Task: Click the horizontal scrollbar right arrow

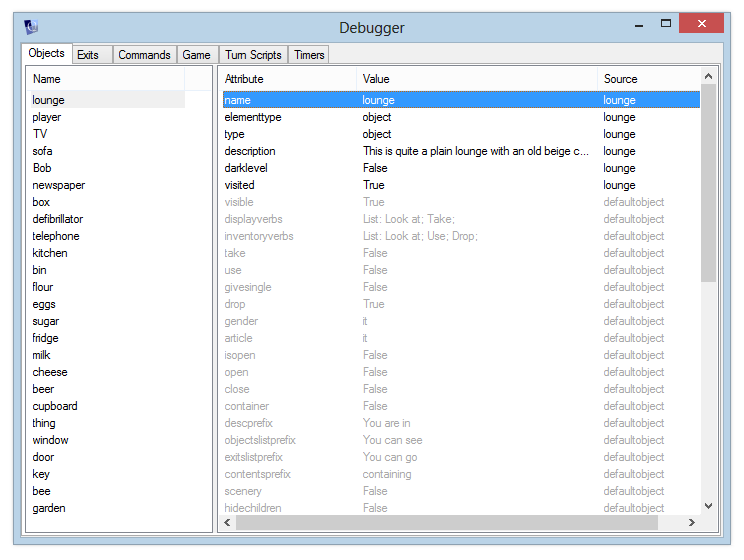Action: (x=692, y=523)
